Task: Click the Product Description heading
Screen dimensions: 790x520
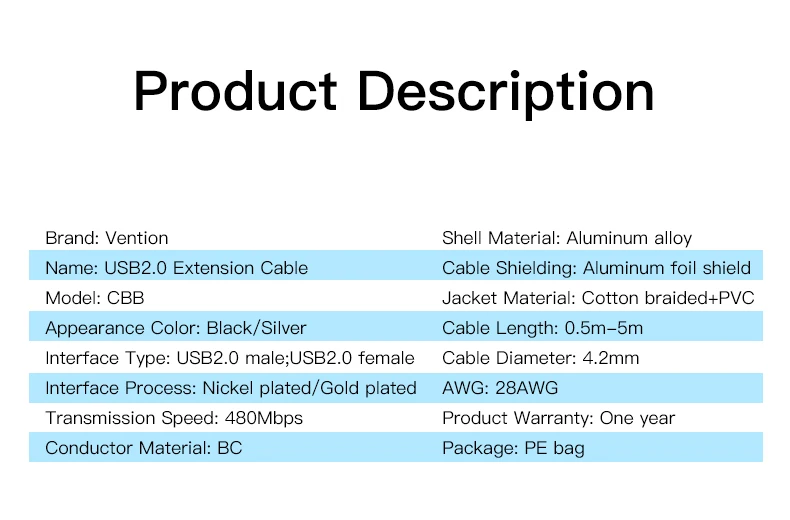Action: point(394,92)
